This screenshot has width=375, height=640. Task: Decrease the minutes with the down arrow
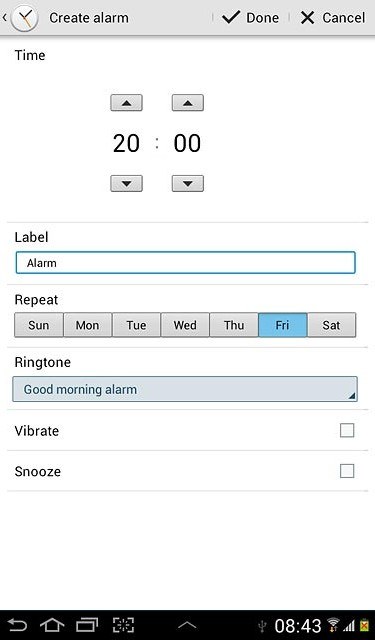188,183
